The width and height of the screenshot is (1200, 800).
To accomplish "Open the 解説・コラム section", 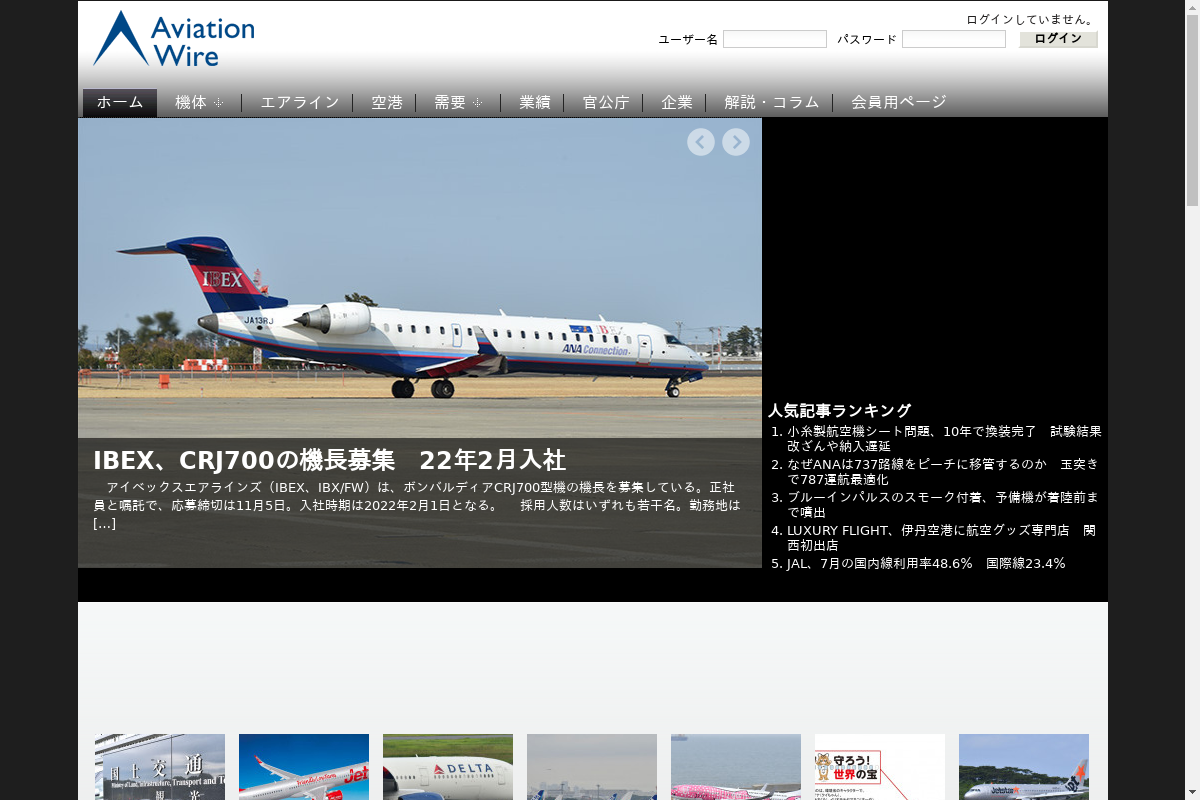I will coord(772,102).
